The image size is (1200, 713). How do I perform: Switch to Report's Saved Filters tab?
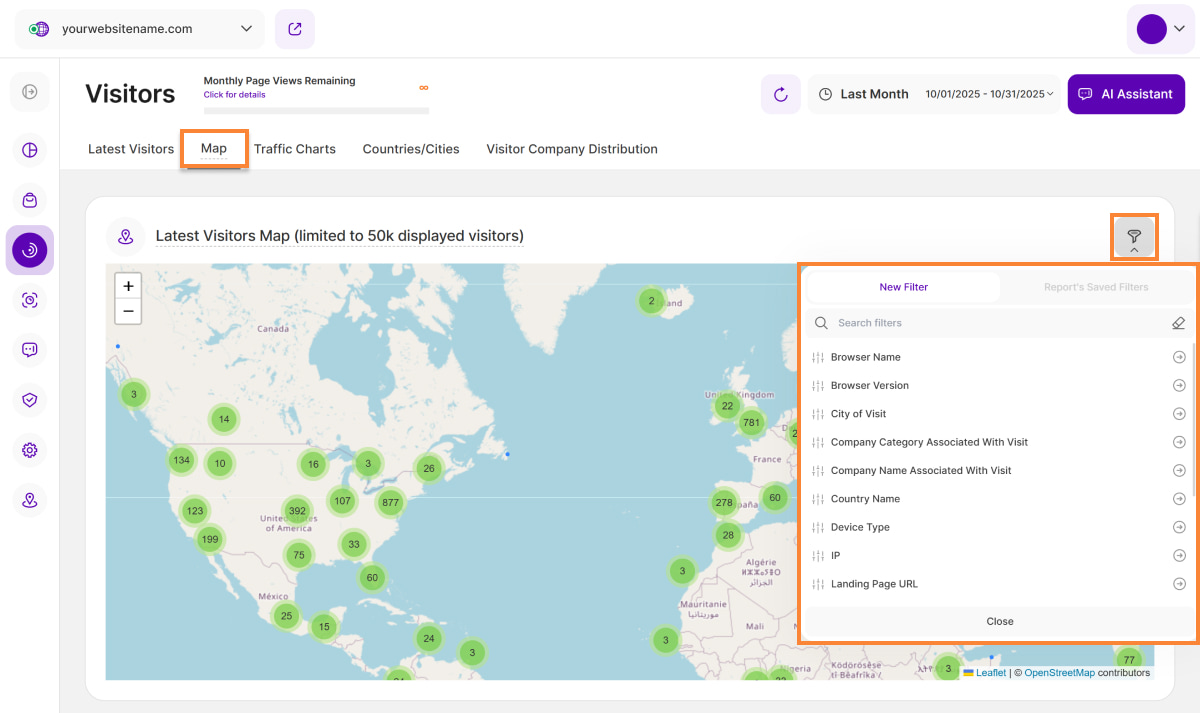(1096, 287)
